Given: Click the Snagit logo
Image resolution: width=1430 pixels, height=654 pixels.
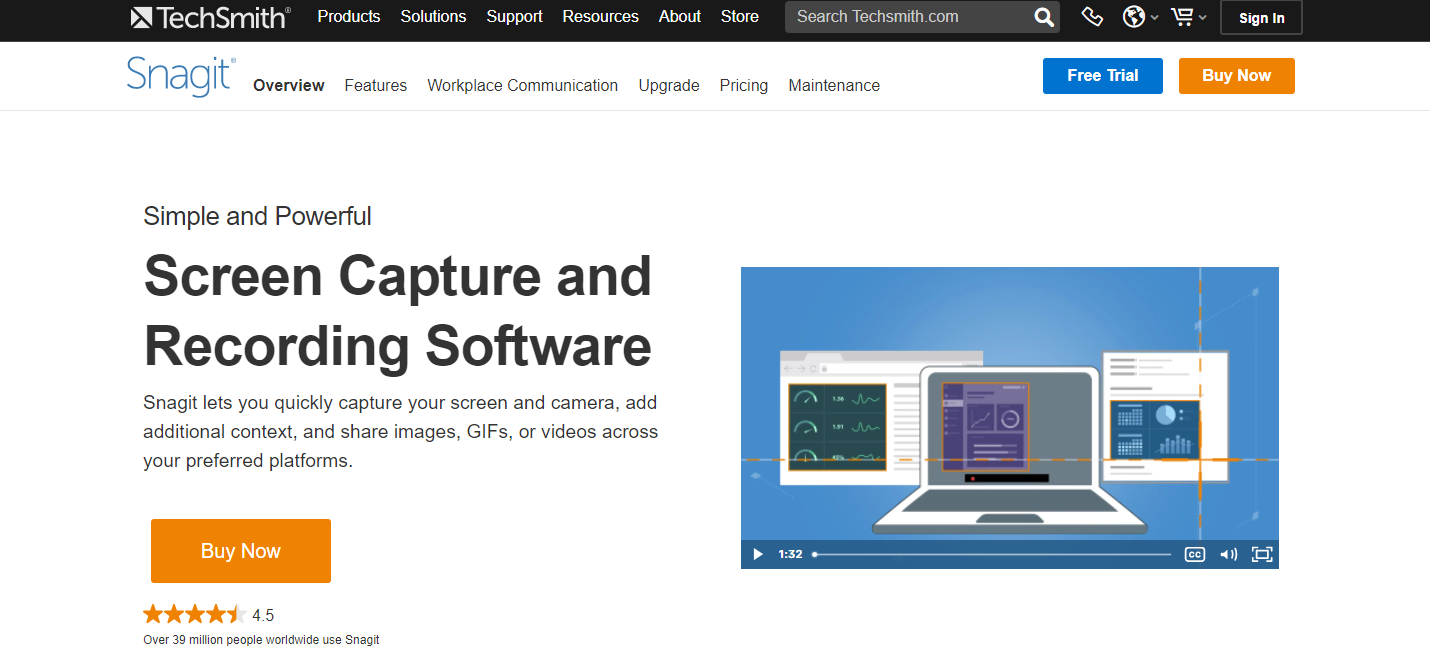Looking at the screenshot, I should (x=181, y=76).
